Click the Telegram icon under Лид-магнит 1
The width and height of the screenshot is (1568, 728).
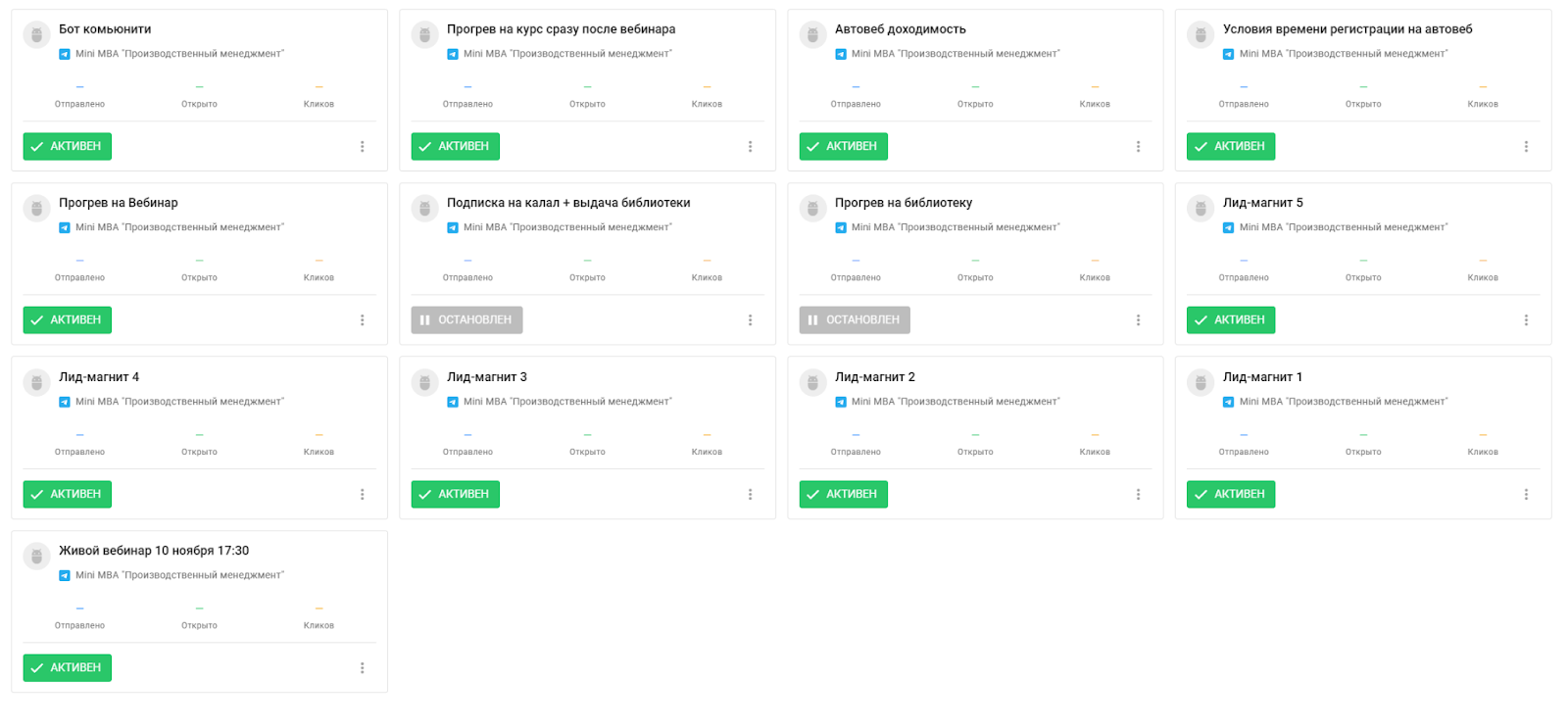(1229, 402)
